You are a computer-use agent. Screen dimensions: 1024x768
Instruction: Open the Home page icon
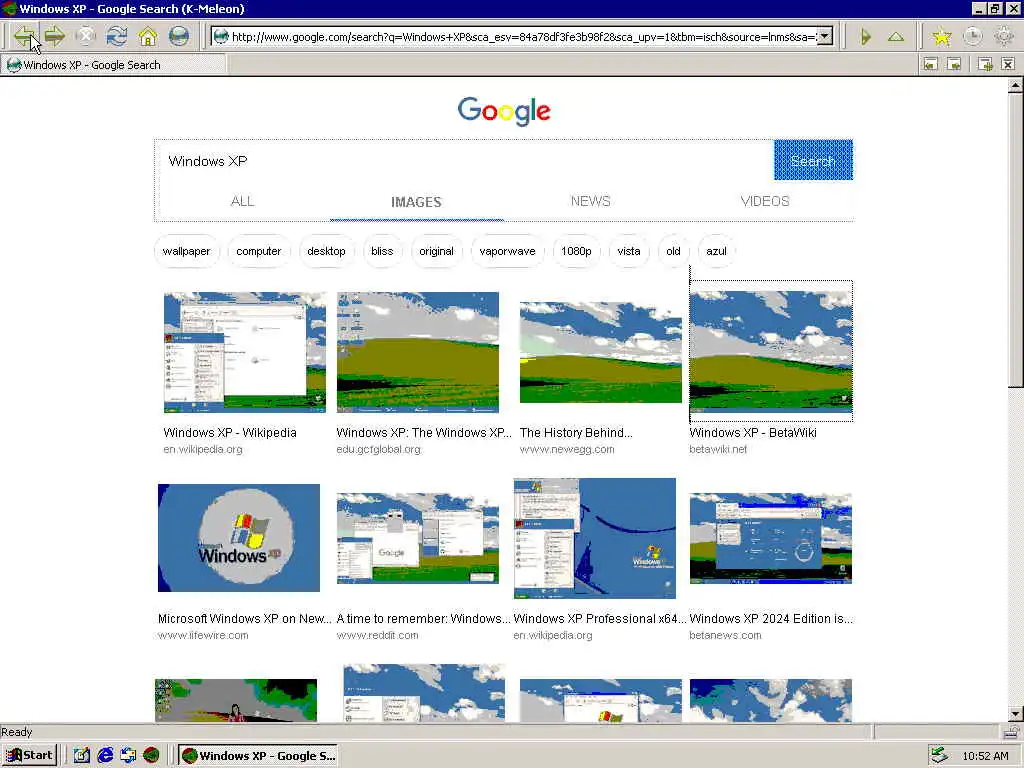(148, 36)
